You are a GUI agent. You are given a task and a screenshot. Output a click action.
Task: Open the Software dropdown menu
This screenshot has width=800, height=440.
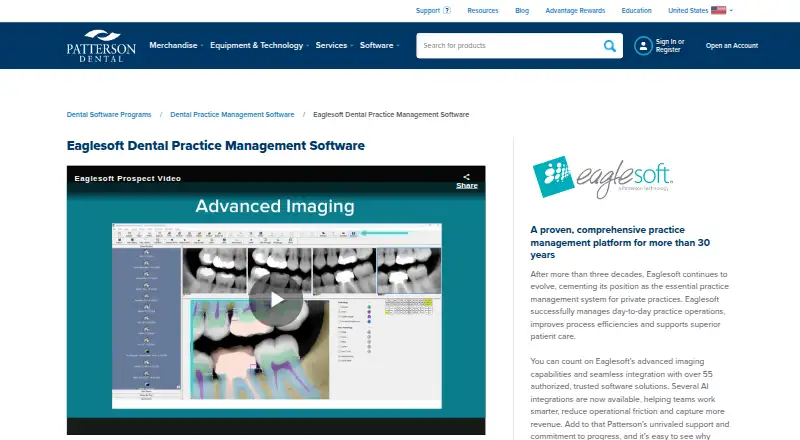pos(380,45)
